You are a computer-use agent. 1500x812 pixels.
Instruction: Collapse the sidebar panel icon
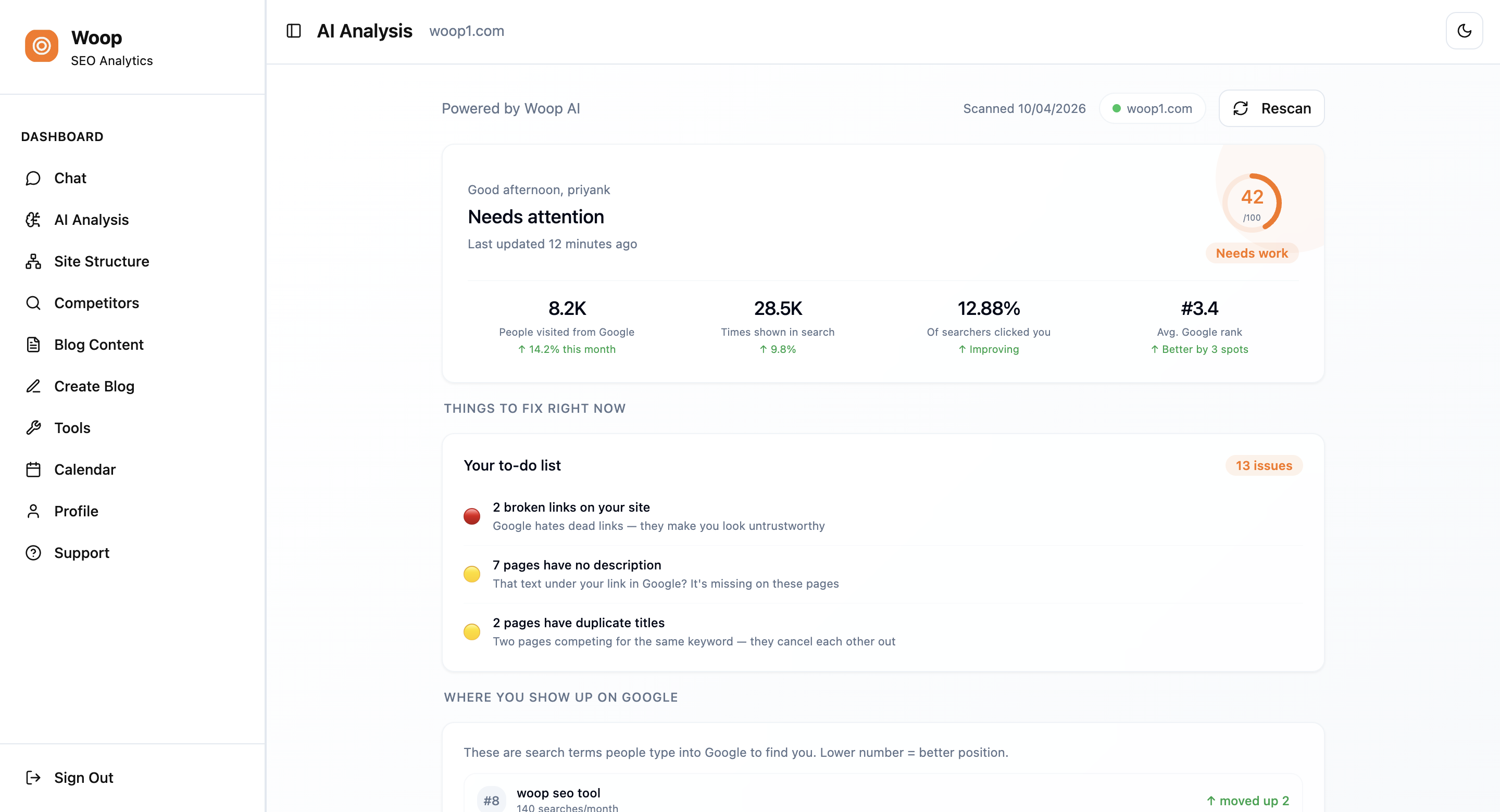(x=293, y=31)
